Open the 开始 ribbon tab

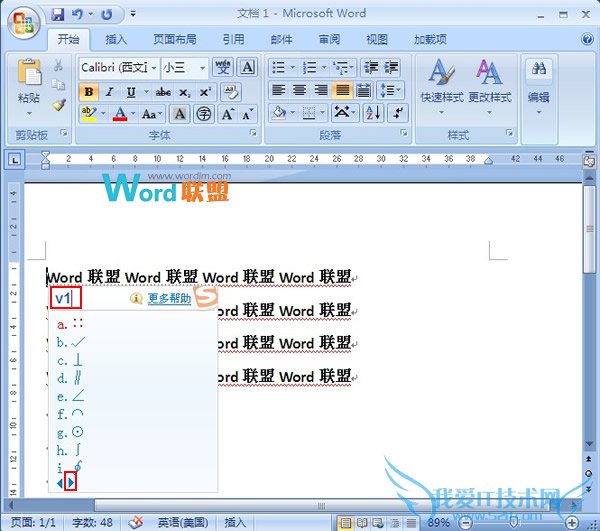[x=68, y=39]
